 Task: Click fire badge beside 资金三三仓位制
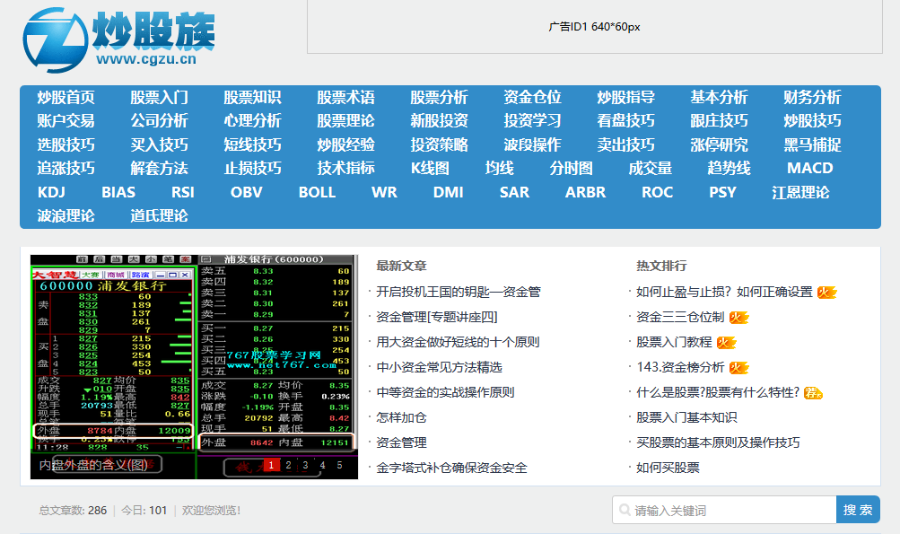tap(739, 318)
